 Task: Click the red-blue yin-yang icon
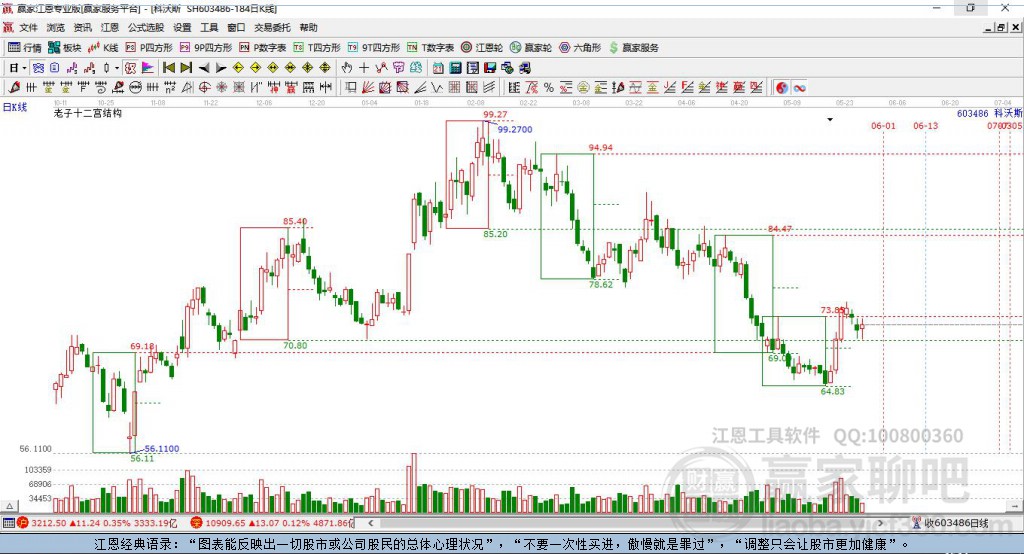[x=782, y=87]
